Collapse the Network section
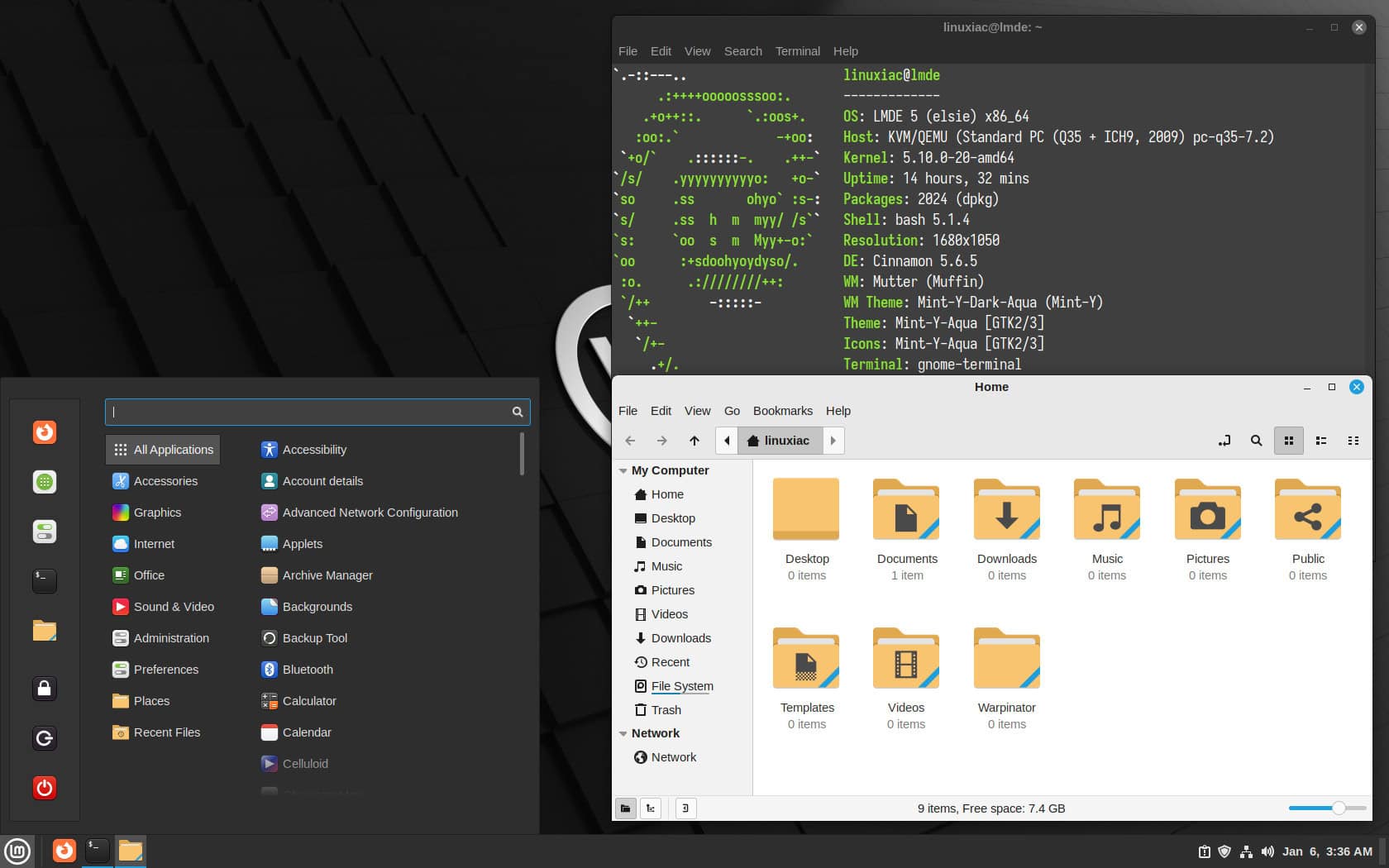The height and width of the screenshot is (868, 1389). coord(623,733)
